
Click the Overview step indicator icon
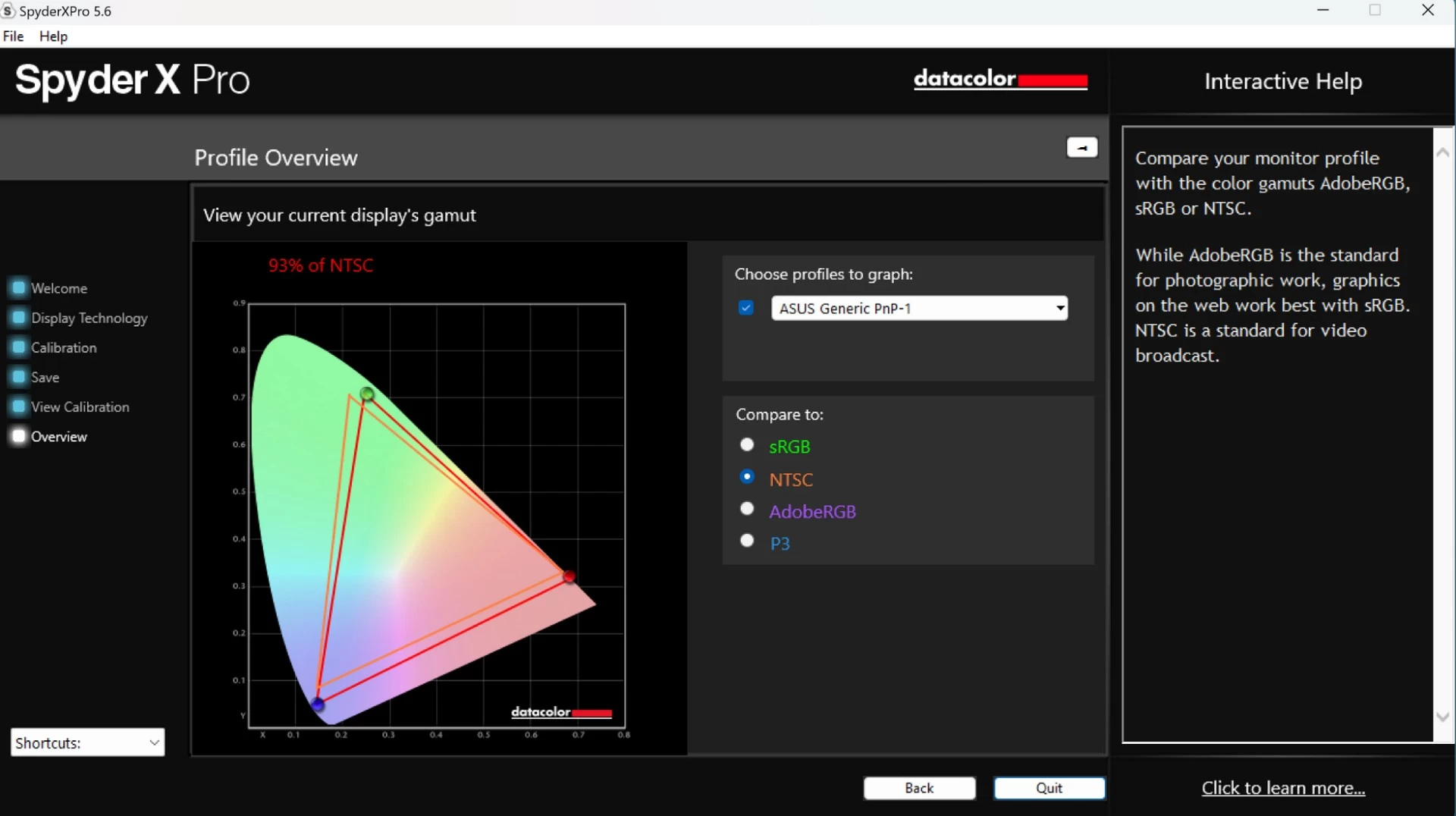click(x=19, y=436)
